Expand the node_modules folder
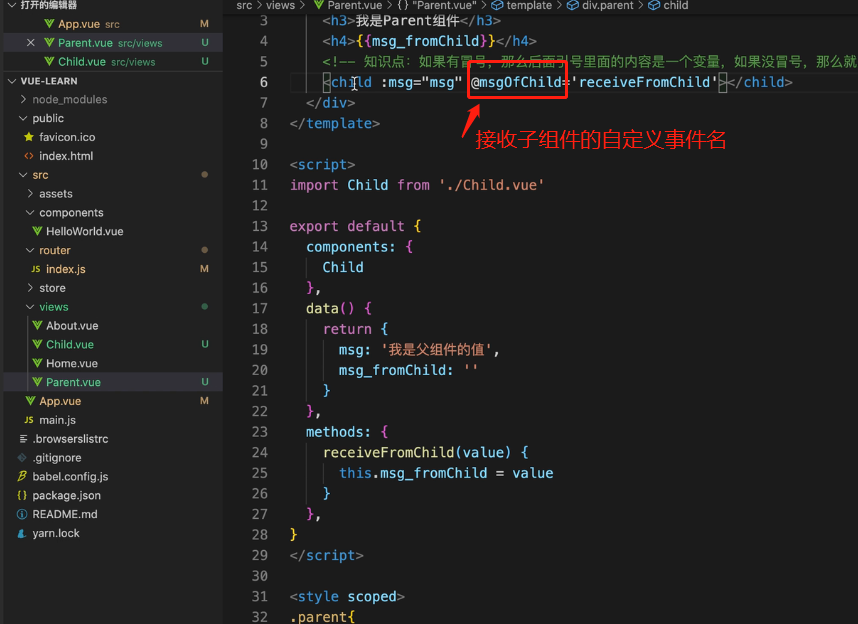Image resolution: width=858 pixels, height=624 pixels. [23, 100]
